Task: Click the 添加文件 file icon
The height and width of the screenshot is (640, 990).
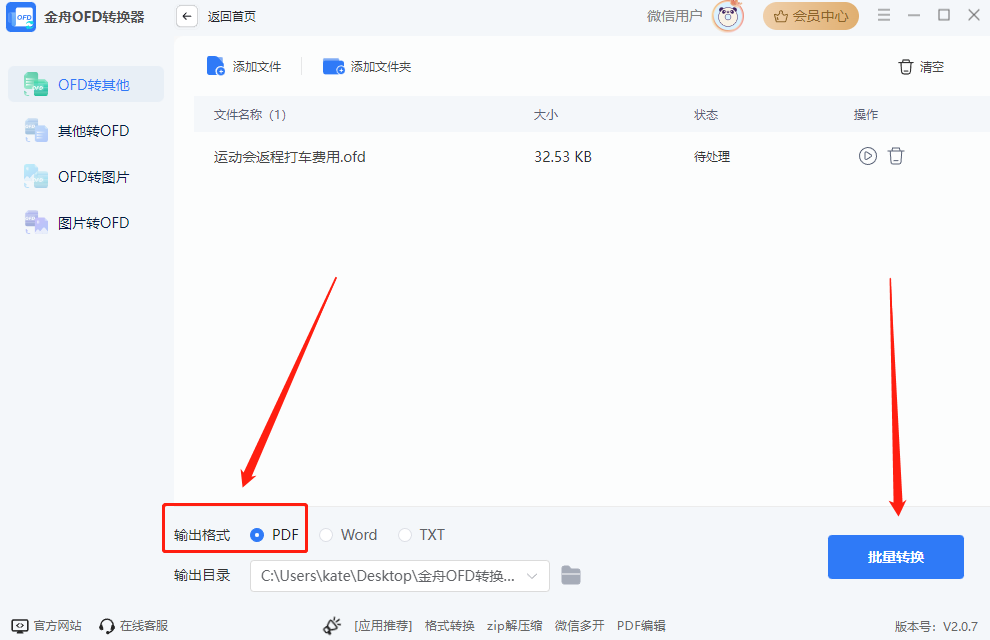Action: point(216,66)
